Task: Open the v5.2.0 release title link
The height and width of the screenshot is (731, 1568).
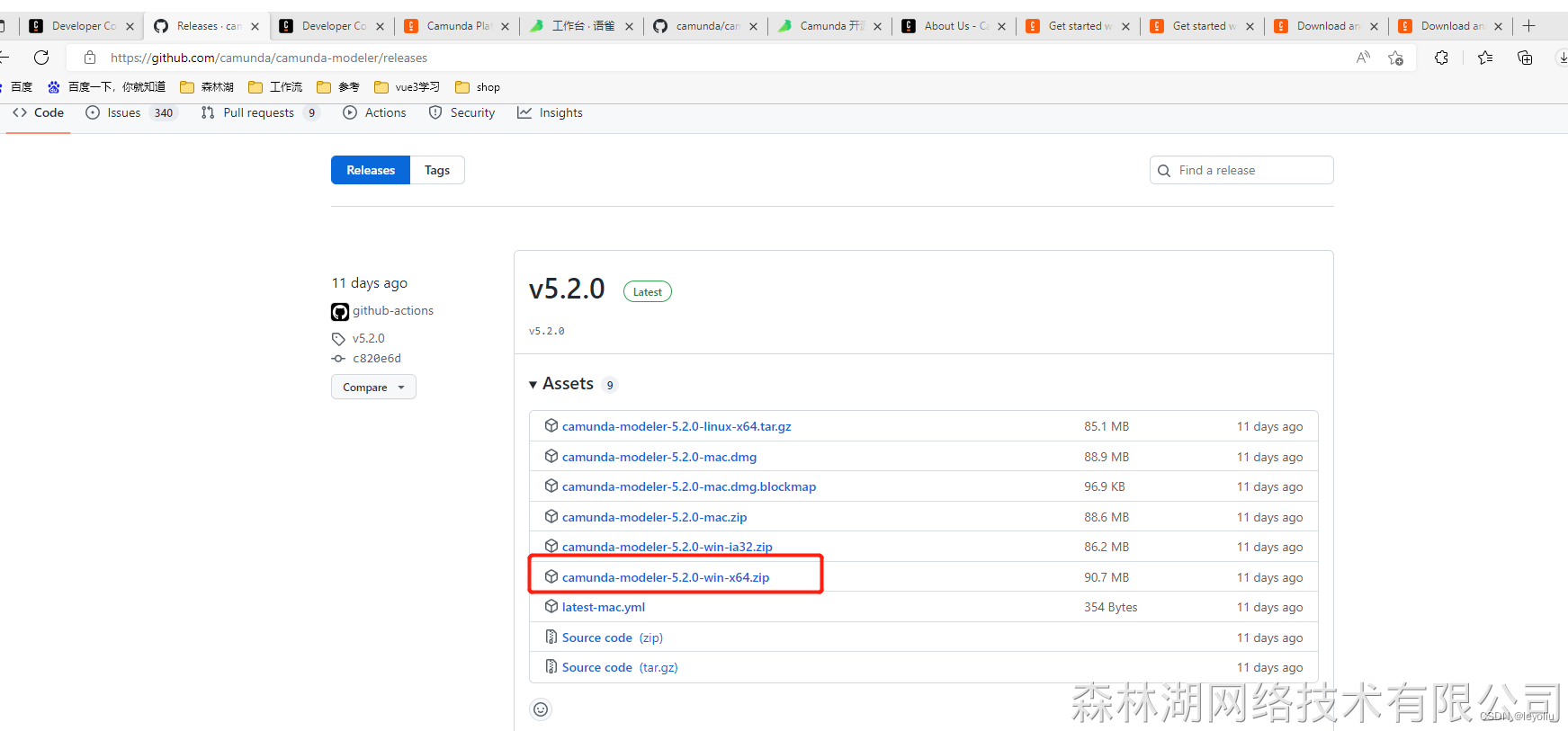Action: click(567, 289)
